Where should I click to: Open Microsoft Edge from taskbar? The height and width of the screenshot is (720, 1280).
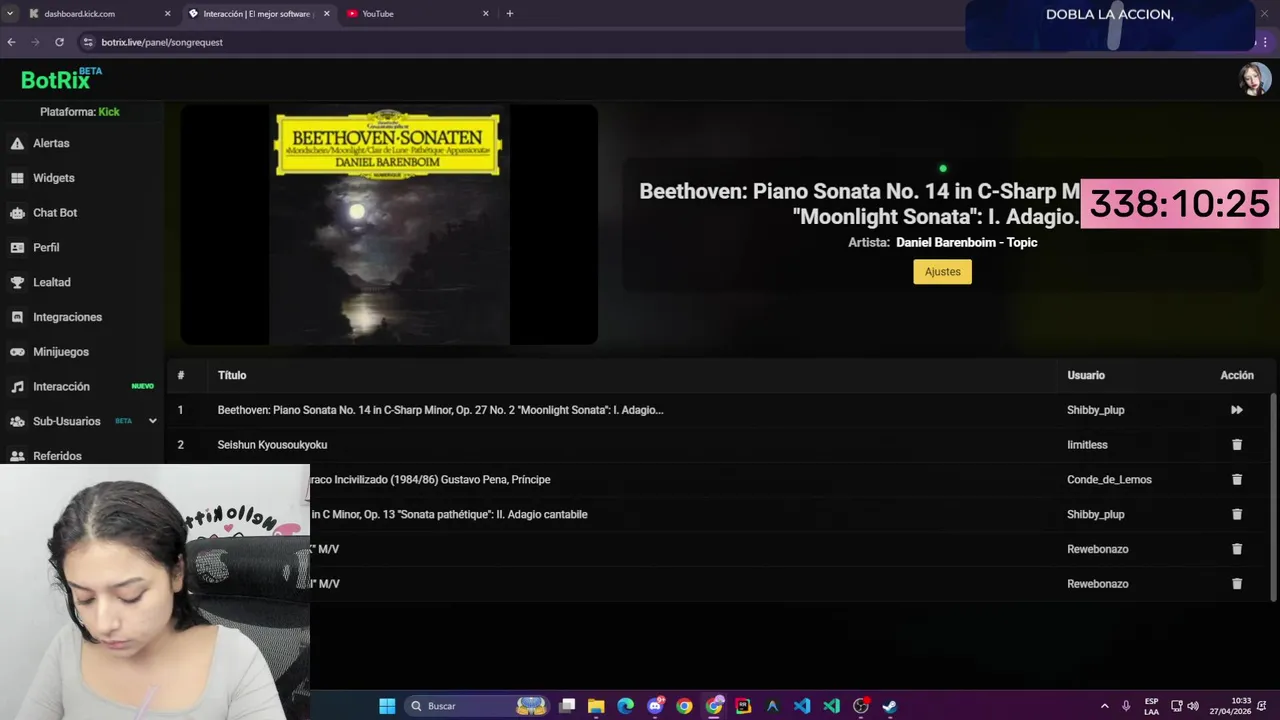(626, 706)
